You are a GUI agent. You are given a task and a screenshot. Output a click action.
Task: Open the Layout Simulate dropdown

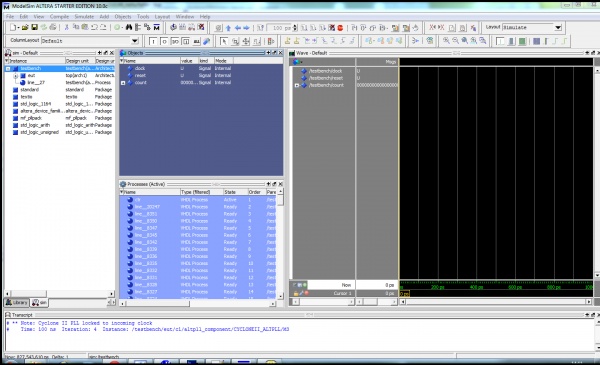pos(558,28)
